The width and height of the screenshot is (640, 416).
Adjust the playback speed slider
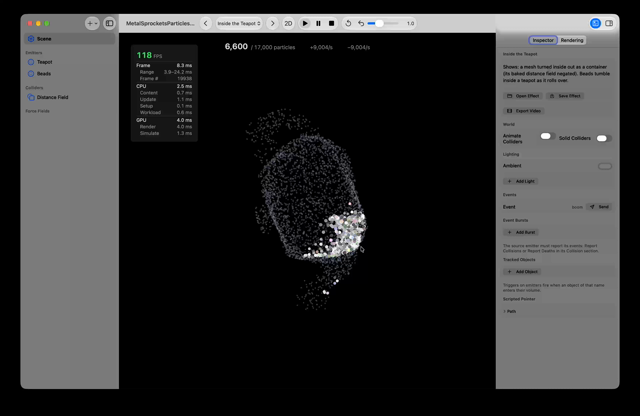(x=383, y=23)
